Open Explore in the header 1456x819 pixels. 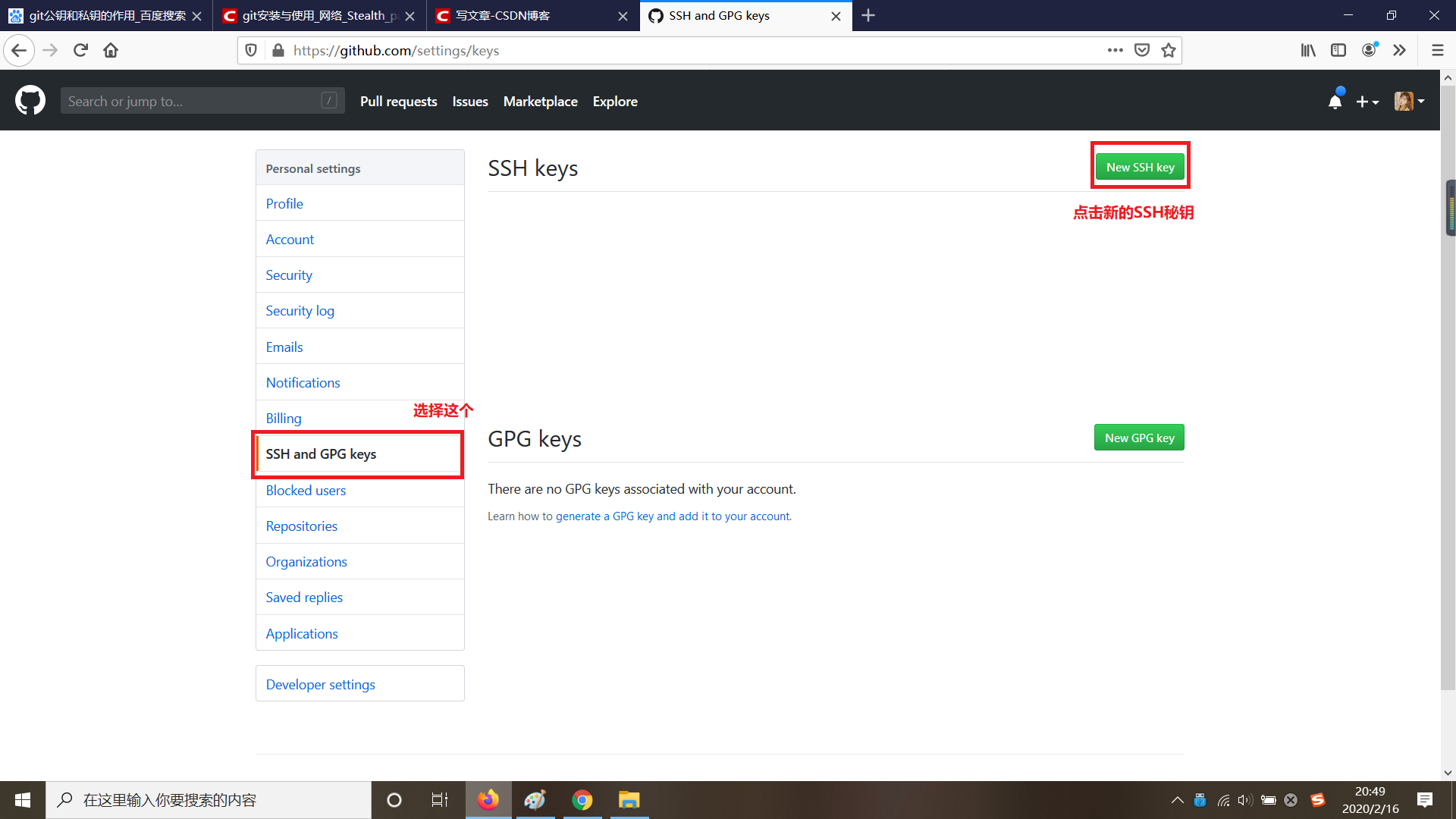click(615, 102)
